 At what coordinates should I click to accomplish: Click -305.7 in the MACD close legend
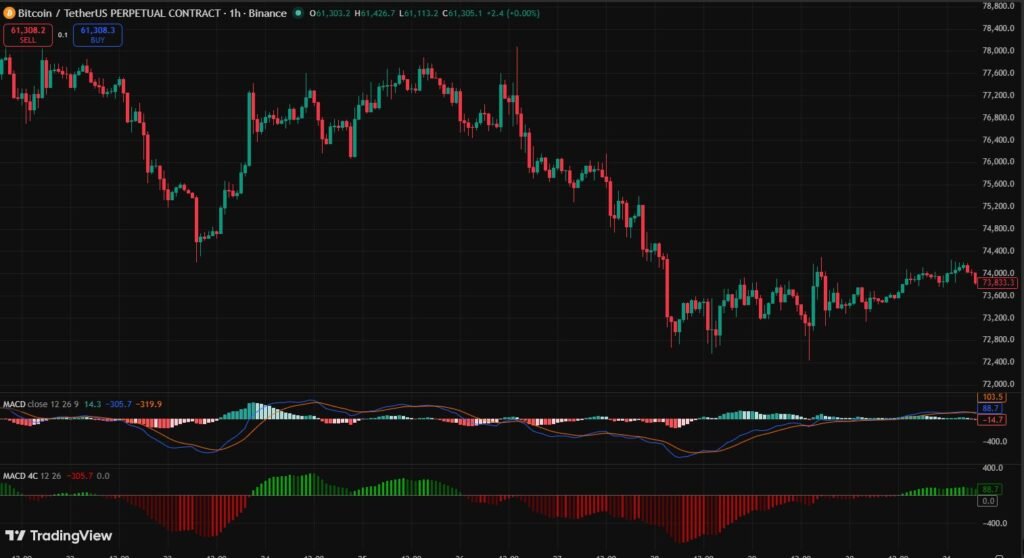pyautogui.click(x=118, y=404)
